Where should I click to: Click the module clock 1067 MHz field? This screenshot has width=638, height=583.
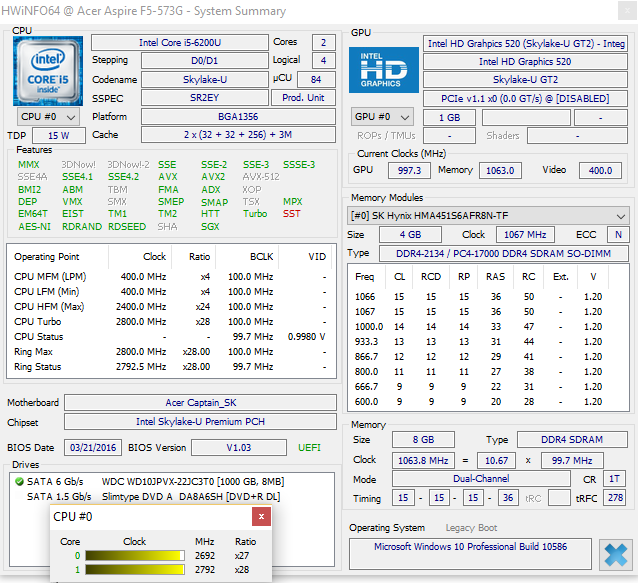(525, 235)
